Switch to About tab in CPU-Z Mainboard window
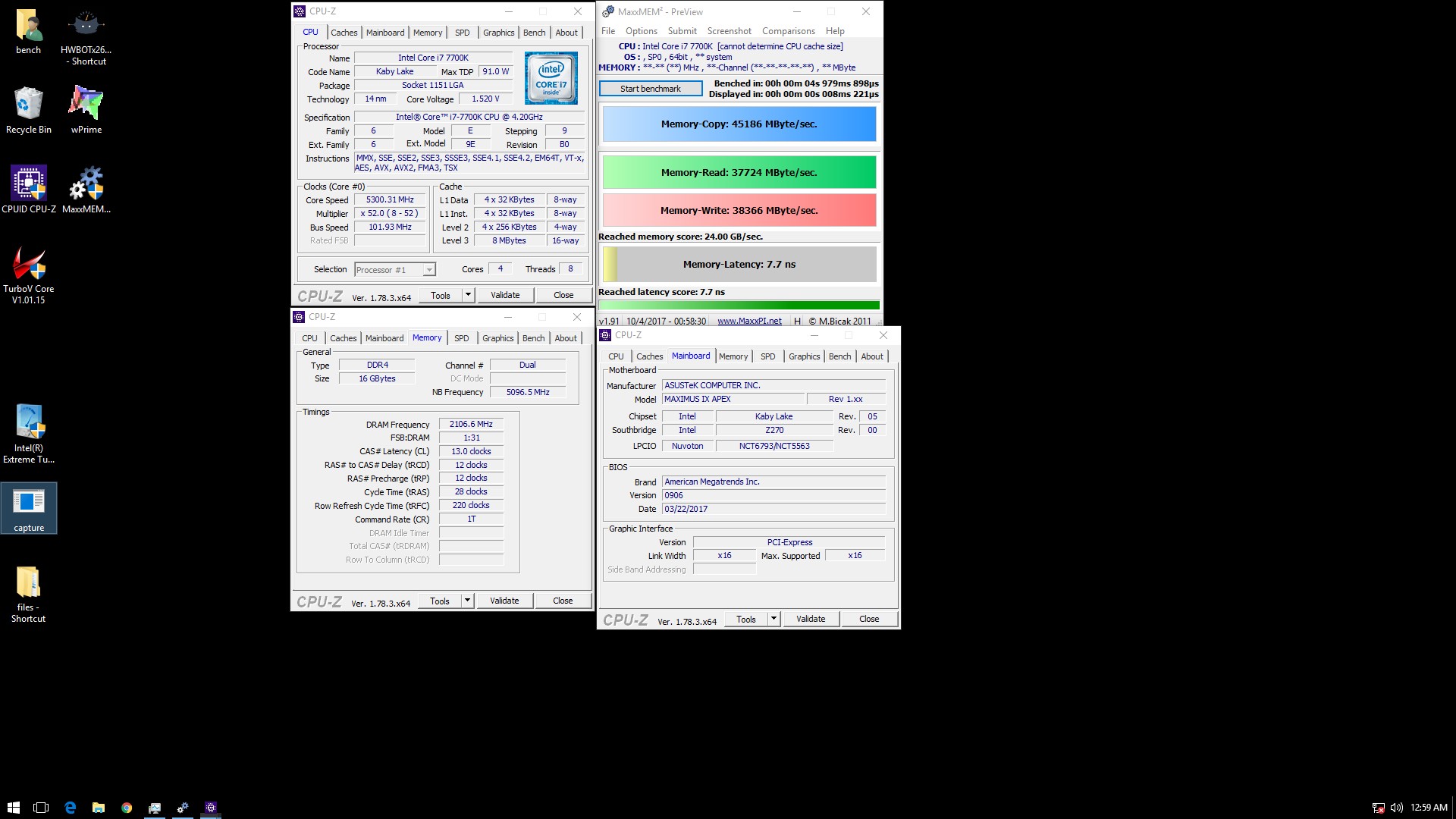Viewport: 1456px width, 819px height. (x=872, y=356)
